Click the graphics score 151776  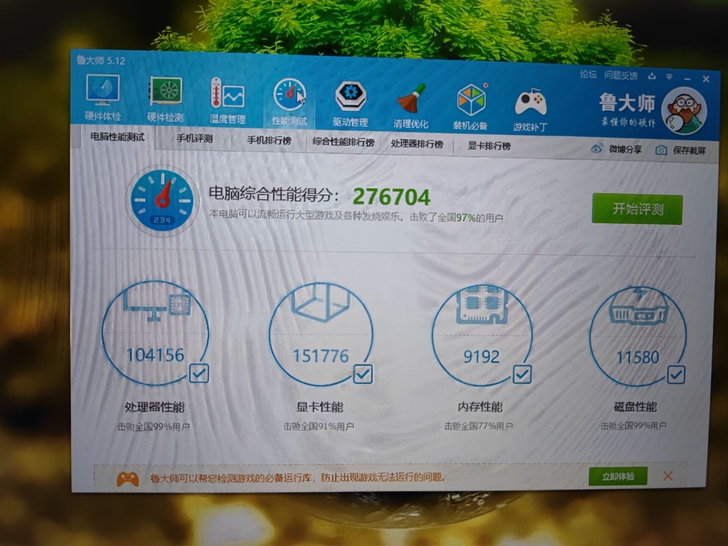click(x=320, y=356)
